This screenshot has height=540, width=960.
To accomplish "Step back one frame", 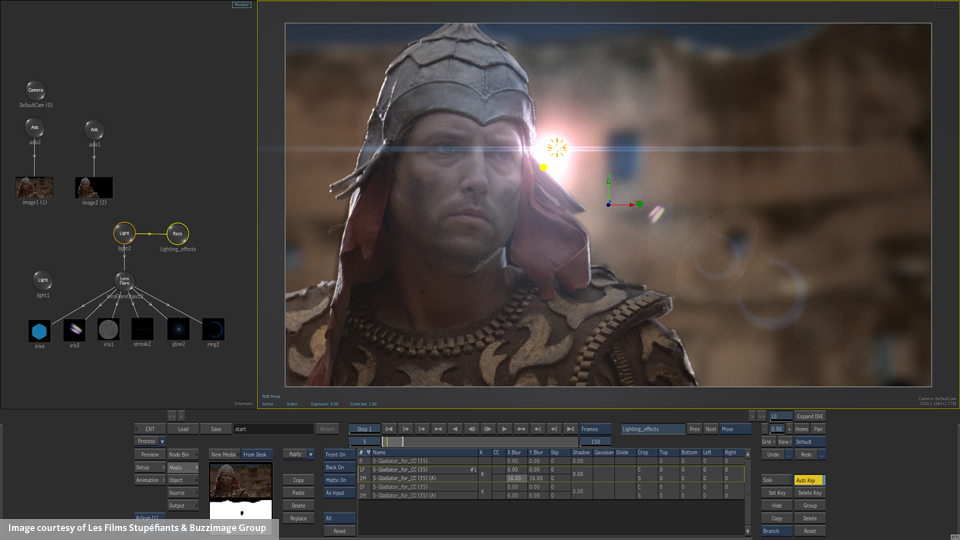I will [471, 429].
